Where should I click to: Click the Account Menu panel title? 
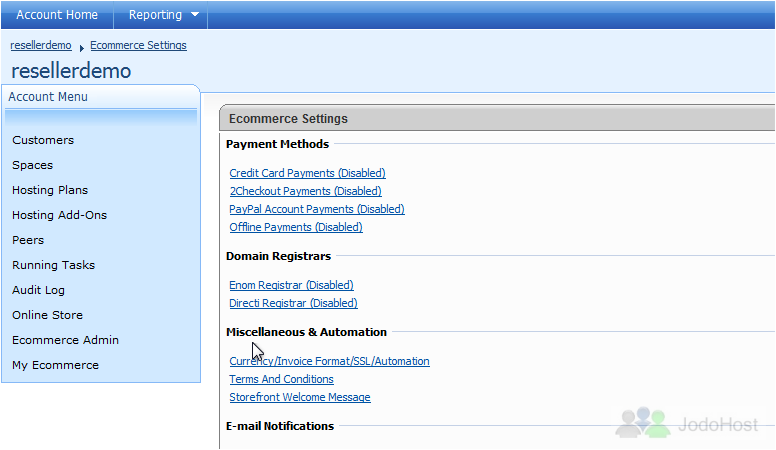[x=48, y=97]
